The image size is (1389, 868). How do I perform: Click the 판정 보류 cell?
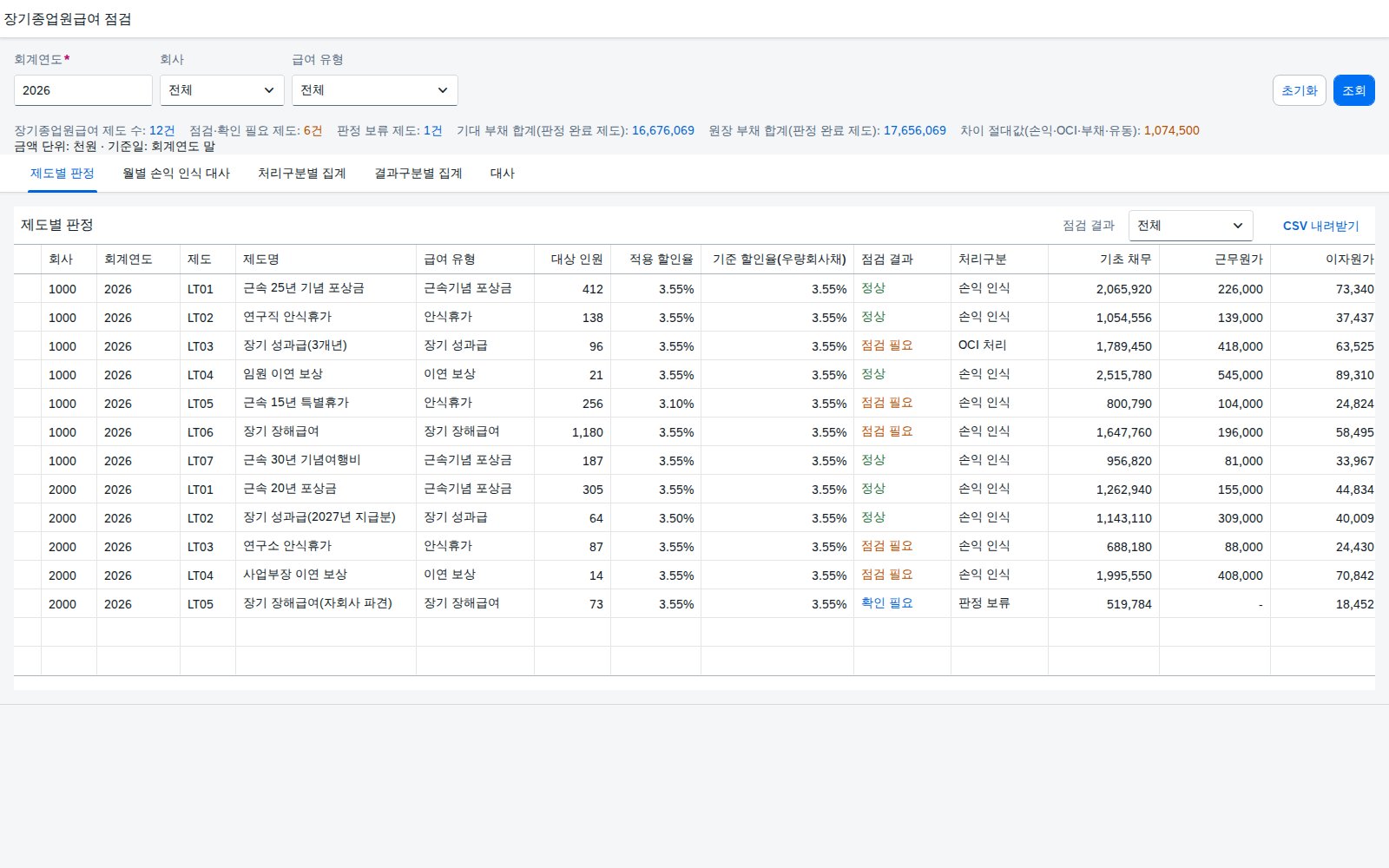point(999,603)
